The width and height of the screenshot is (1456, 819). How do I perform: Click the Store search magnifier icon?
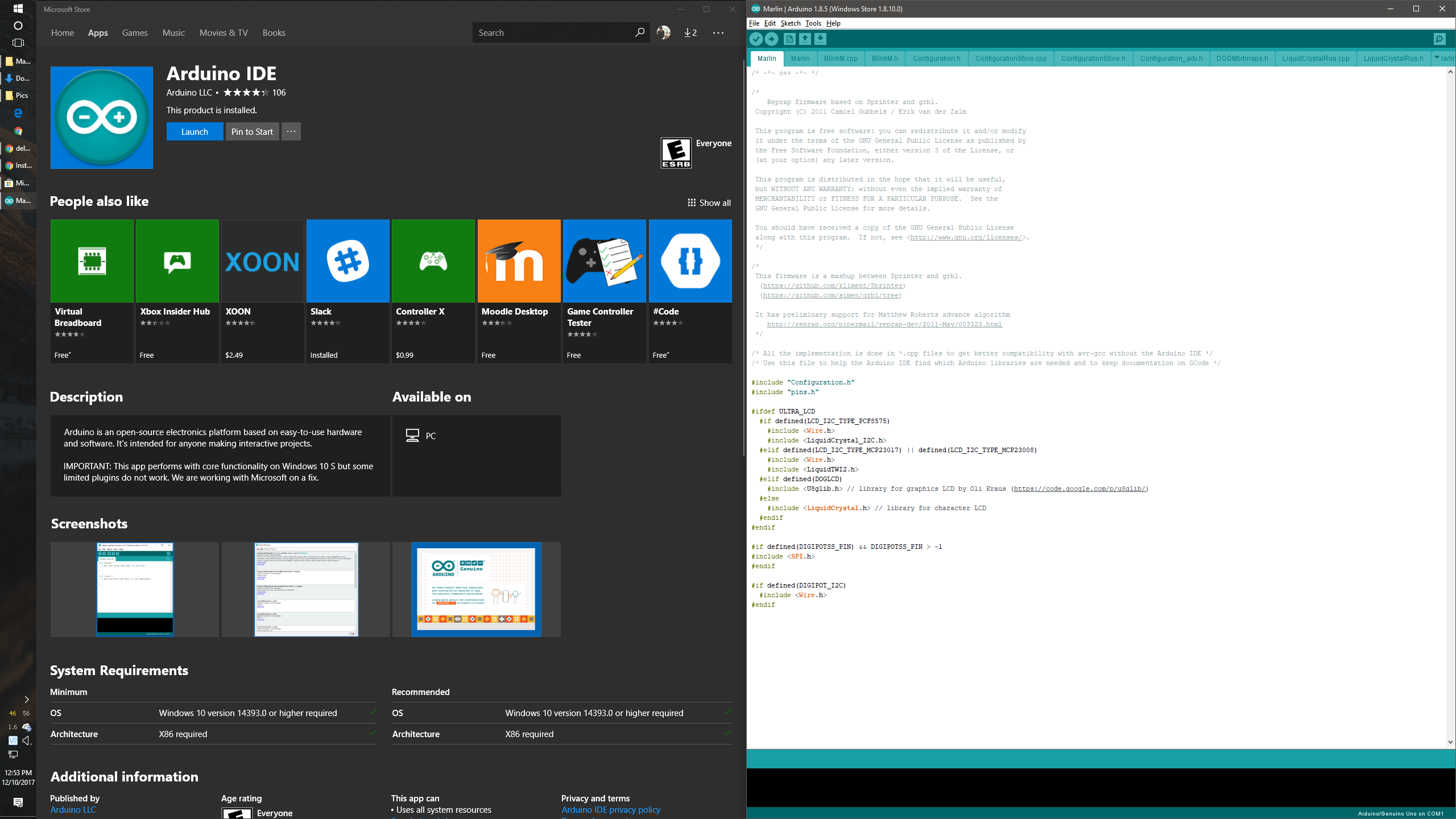pyautogui.click(x=639, y=32)
